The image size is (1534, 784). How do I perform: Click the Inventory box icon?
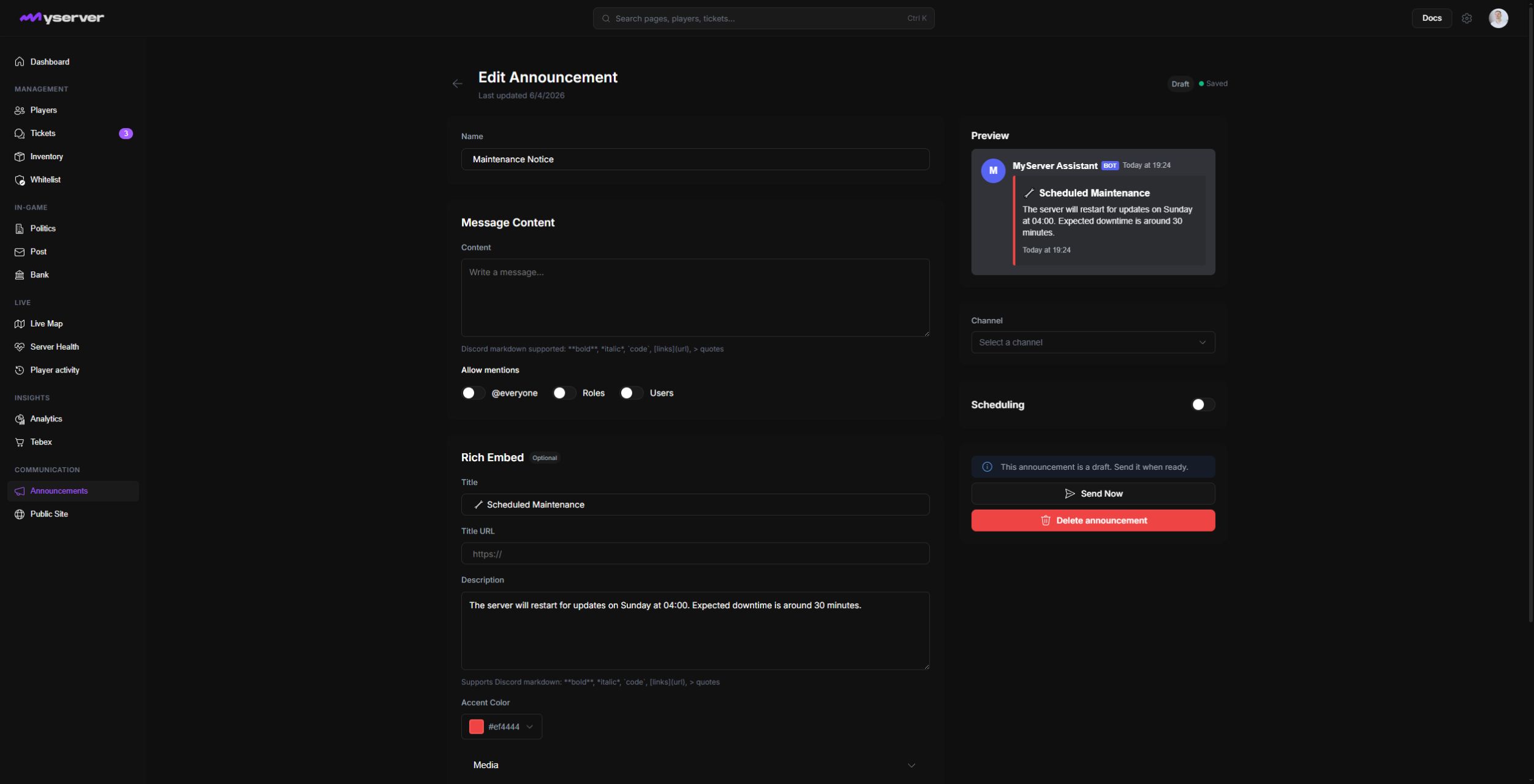[20, 157]
